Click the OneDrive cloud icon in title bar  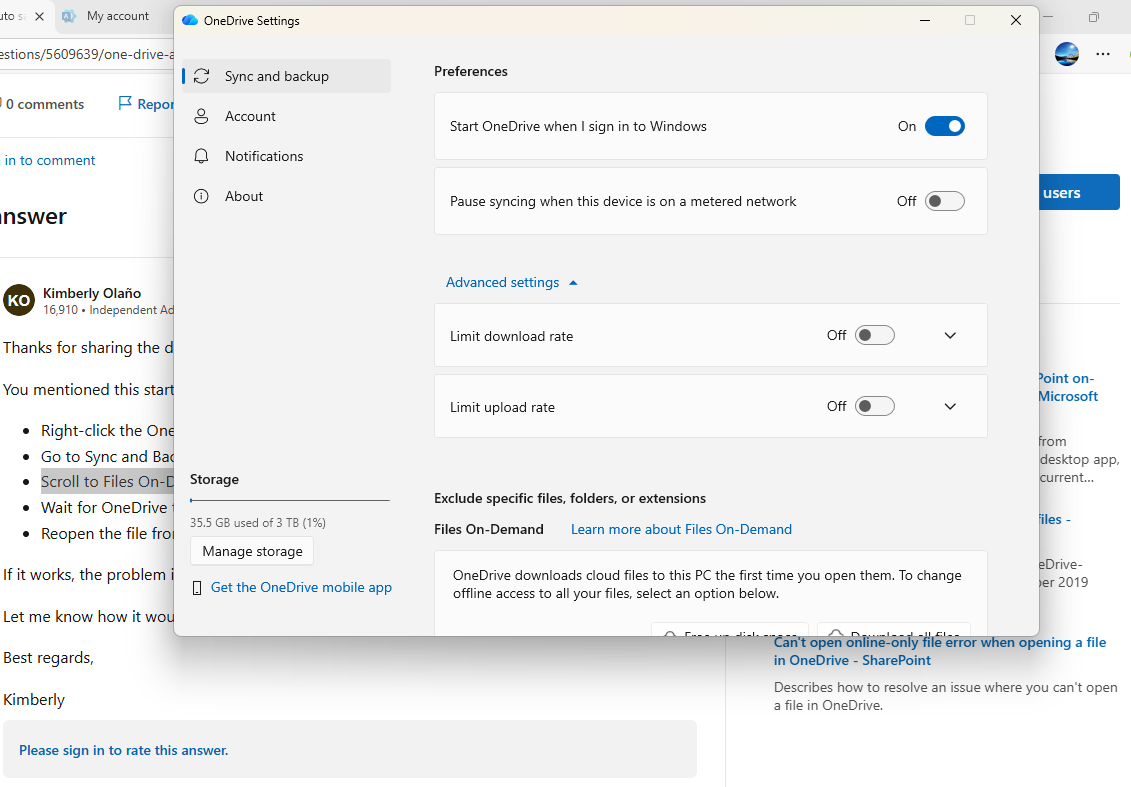(x=194, y=20)
